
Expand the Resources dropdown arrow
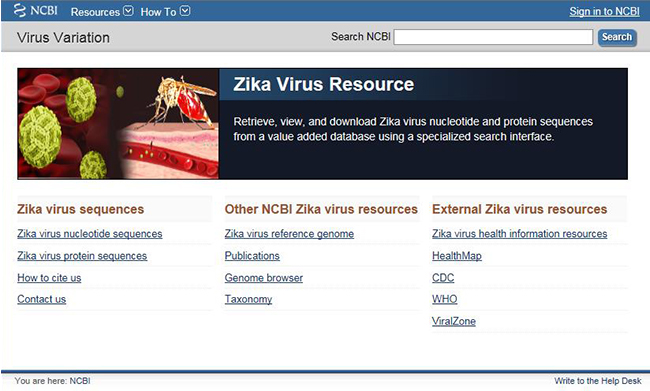(x=129, y=11)
